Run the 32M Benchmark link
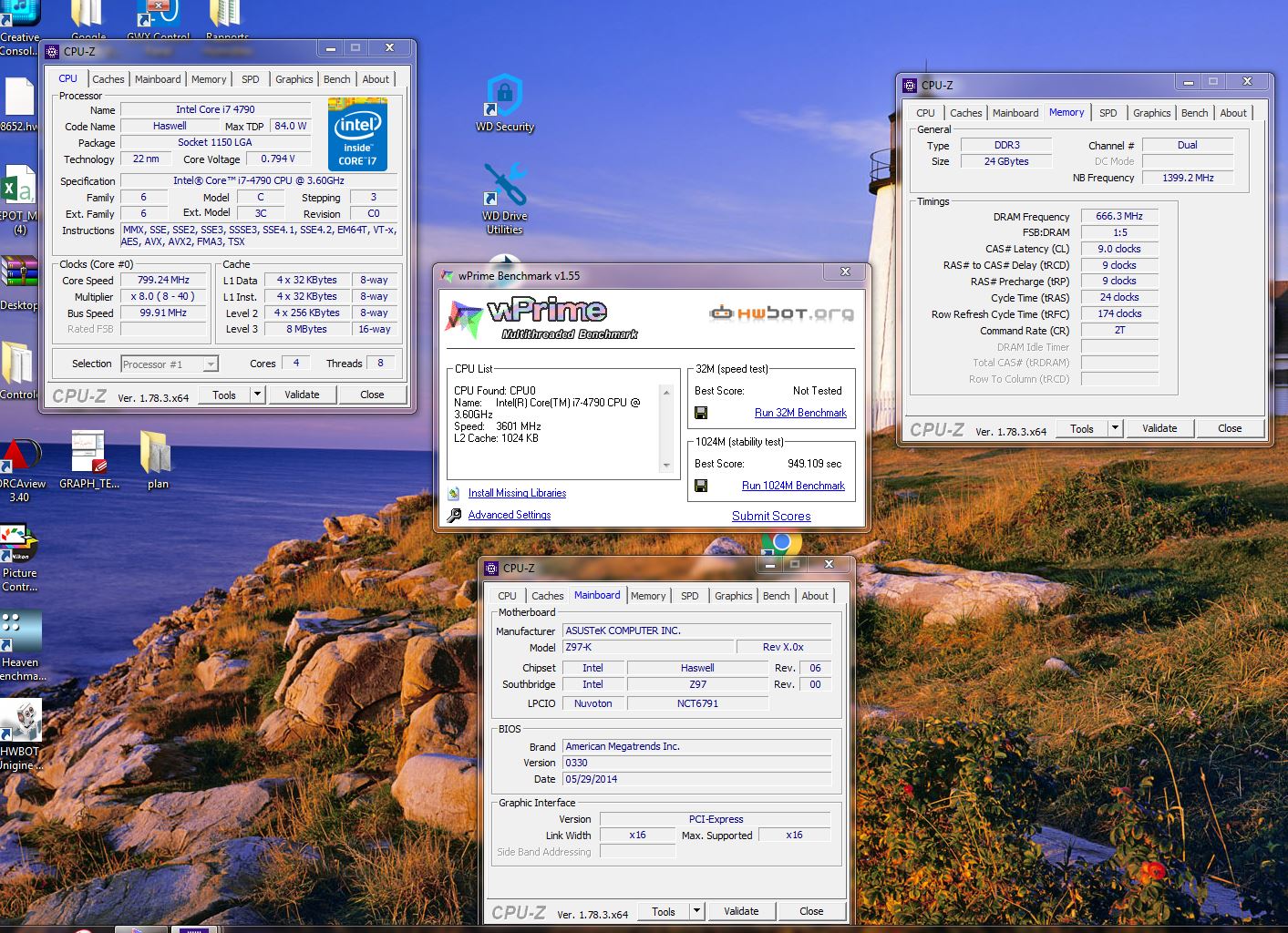 click(800, 413)
